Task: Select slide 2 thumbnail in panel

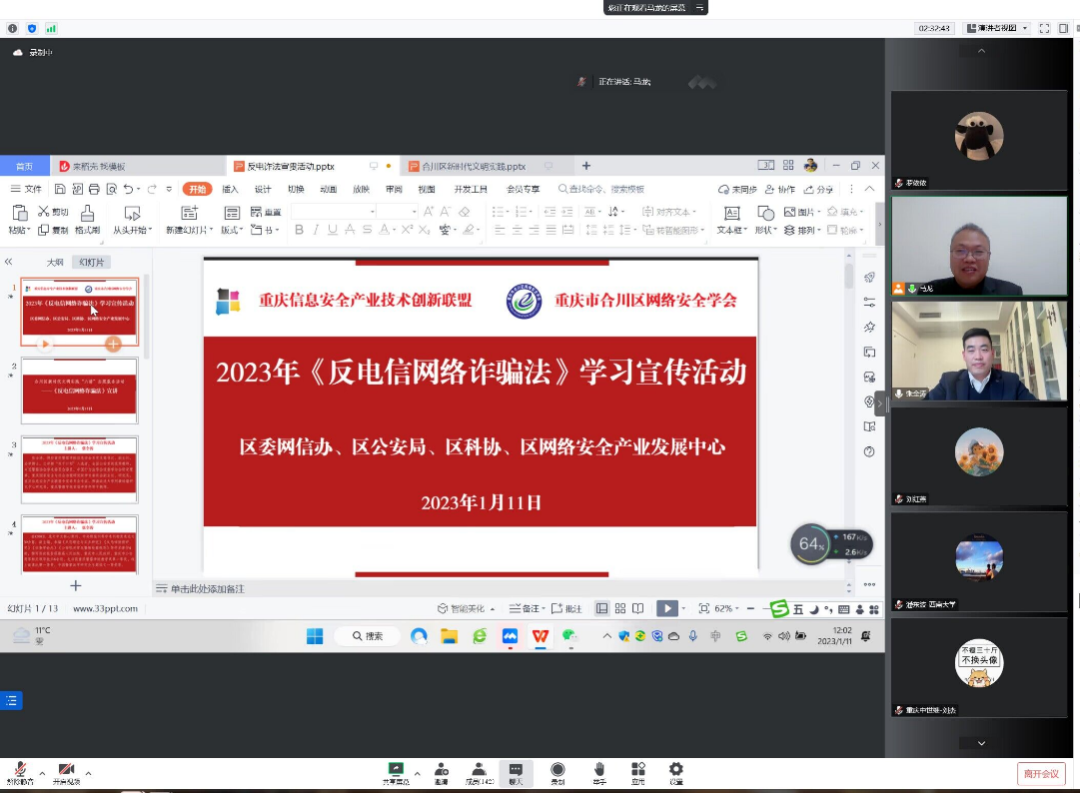Action: pyautogui.click(x=80, y=390)
